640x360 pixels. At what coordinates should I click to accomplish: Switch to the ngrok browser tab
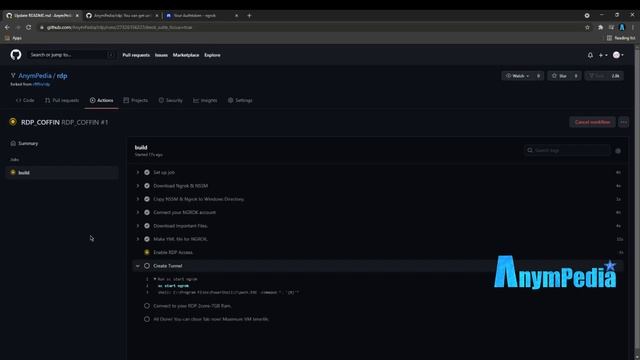tap(202, 16)
